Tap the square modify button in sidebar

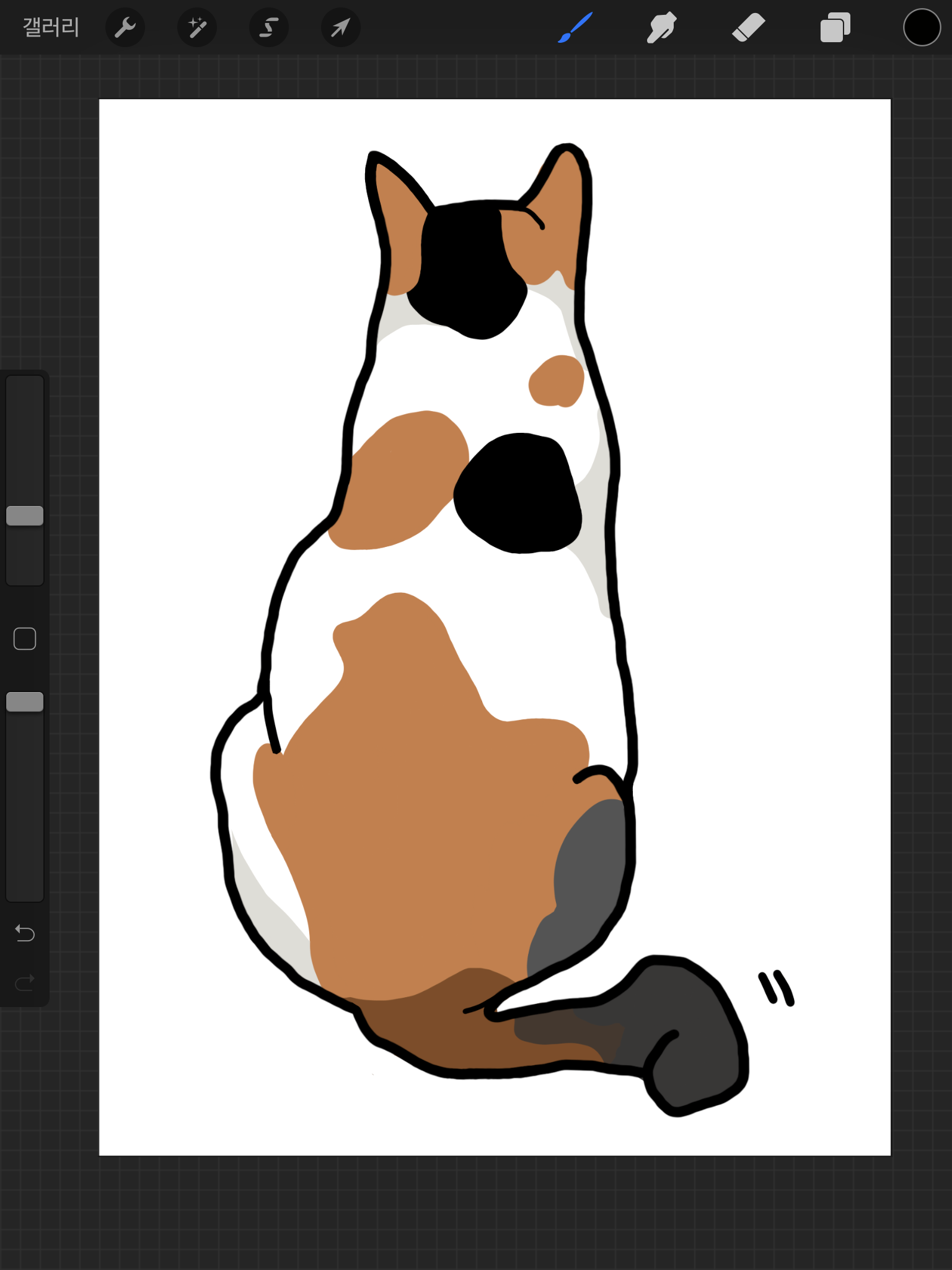tap(25, 639)
